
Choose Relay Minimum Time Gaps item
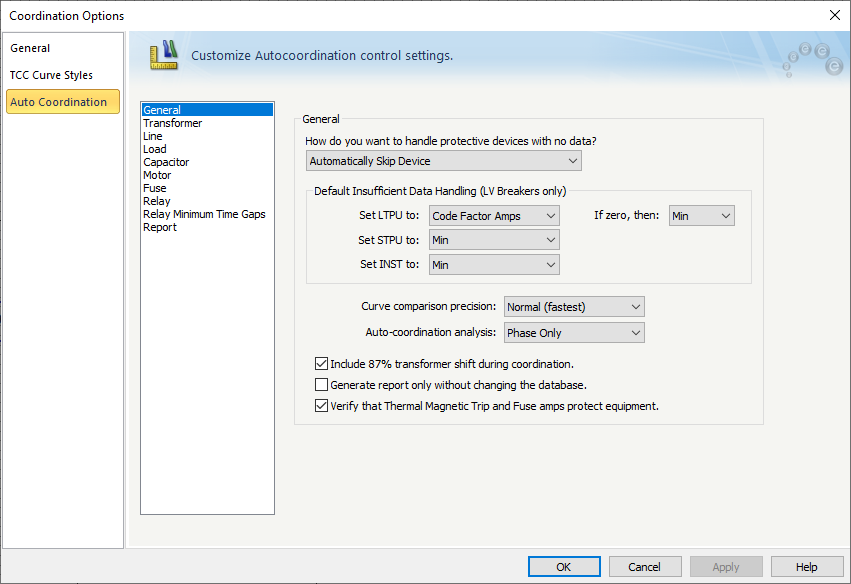coord(204,214)
